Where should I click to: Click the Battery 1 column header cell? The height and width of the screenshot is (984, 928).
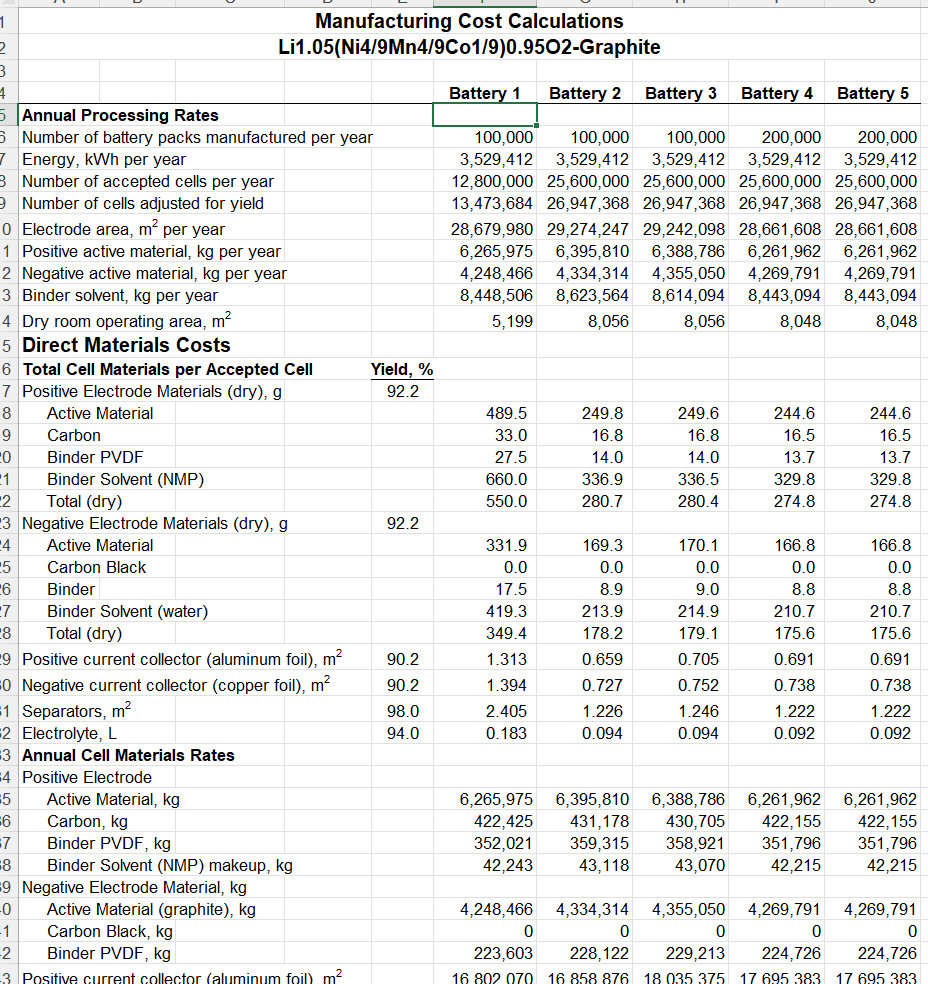tap(484, 93)
